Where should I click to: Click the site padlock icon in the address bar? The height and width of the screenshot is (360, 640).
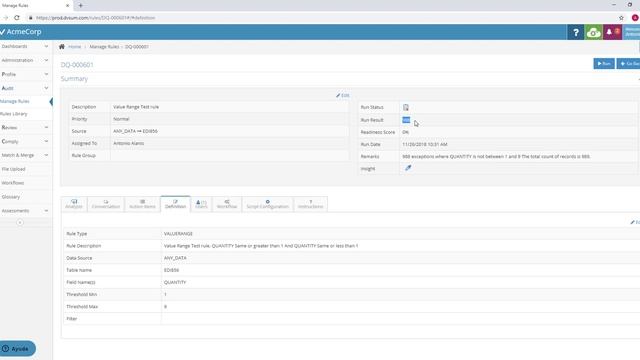point(30,18)
